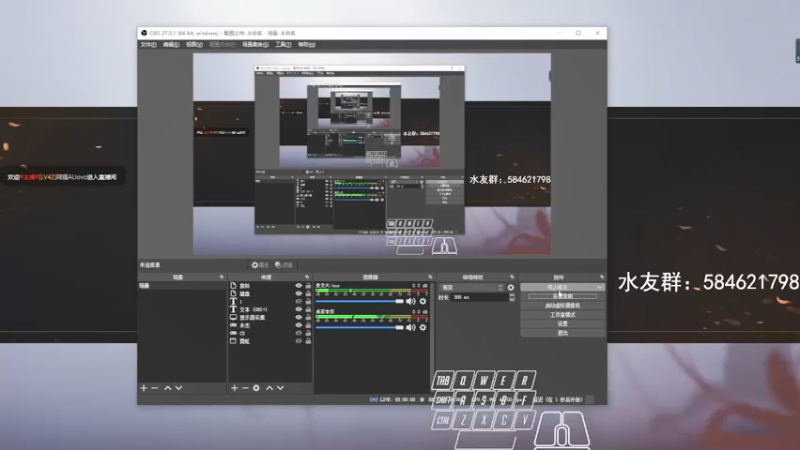This screenshot has width=800, height=450.
Task: Toggle visibility of 文本 (GDI+) source
Action: (x=298, y=310)
